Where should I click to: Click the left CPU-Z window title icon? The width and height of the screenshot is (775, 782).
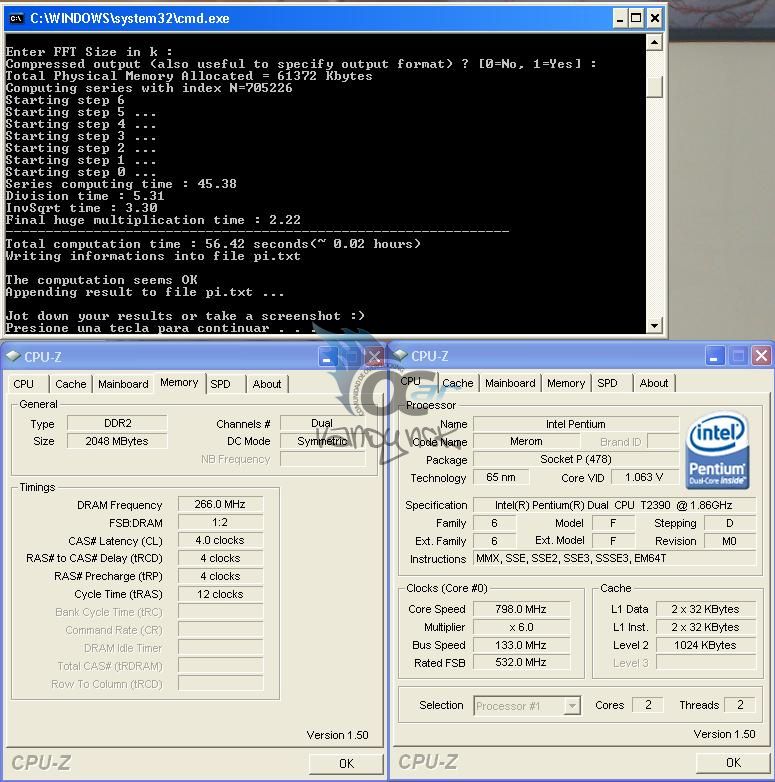[13, 356]
